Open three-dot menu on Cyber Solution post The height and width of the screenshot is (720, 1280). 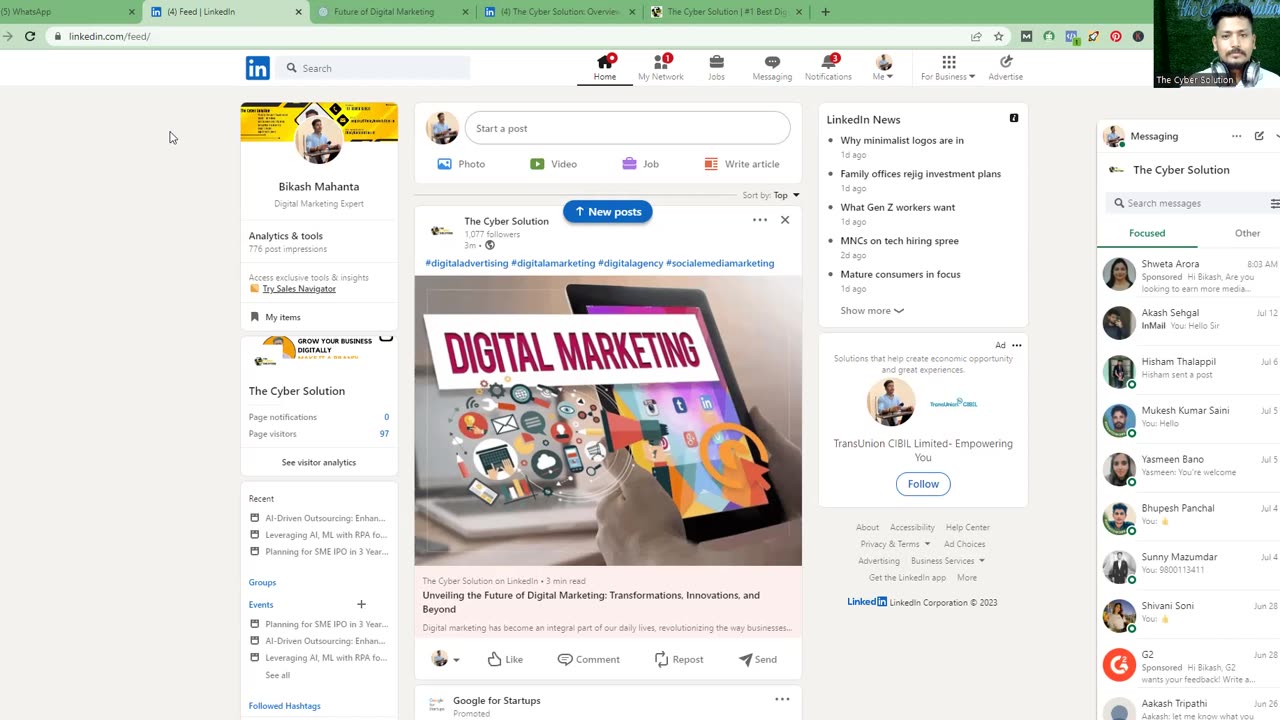[x=760, y=220]
